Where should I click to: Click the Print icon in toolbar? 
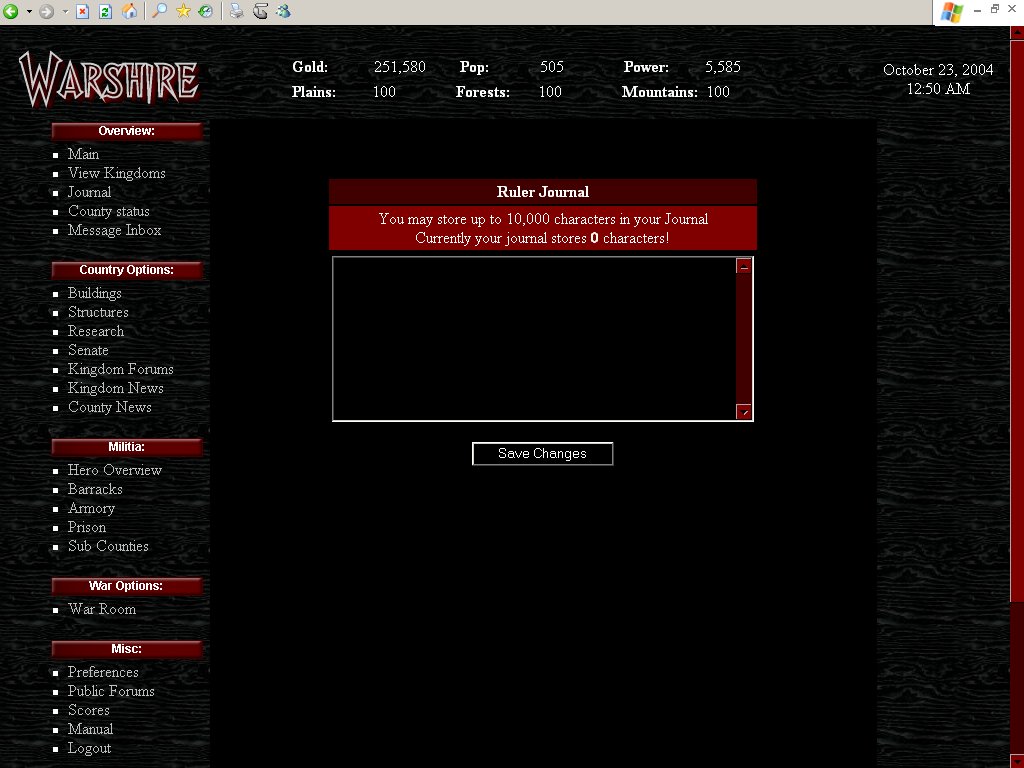point(236,12)
